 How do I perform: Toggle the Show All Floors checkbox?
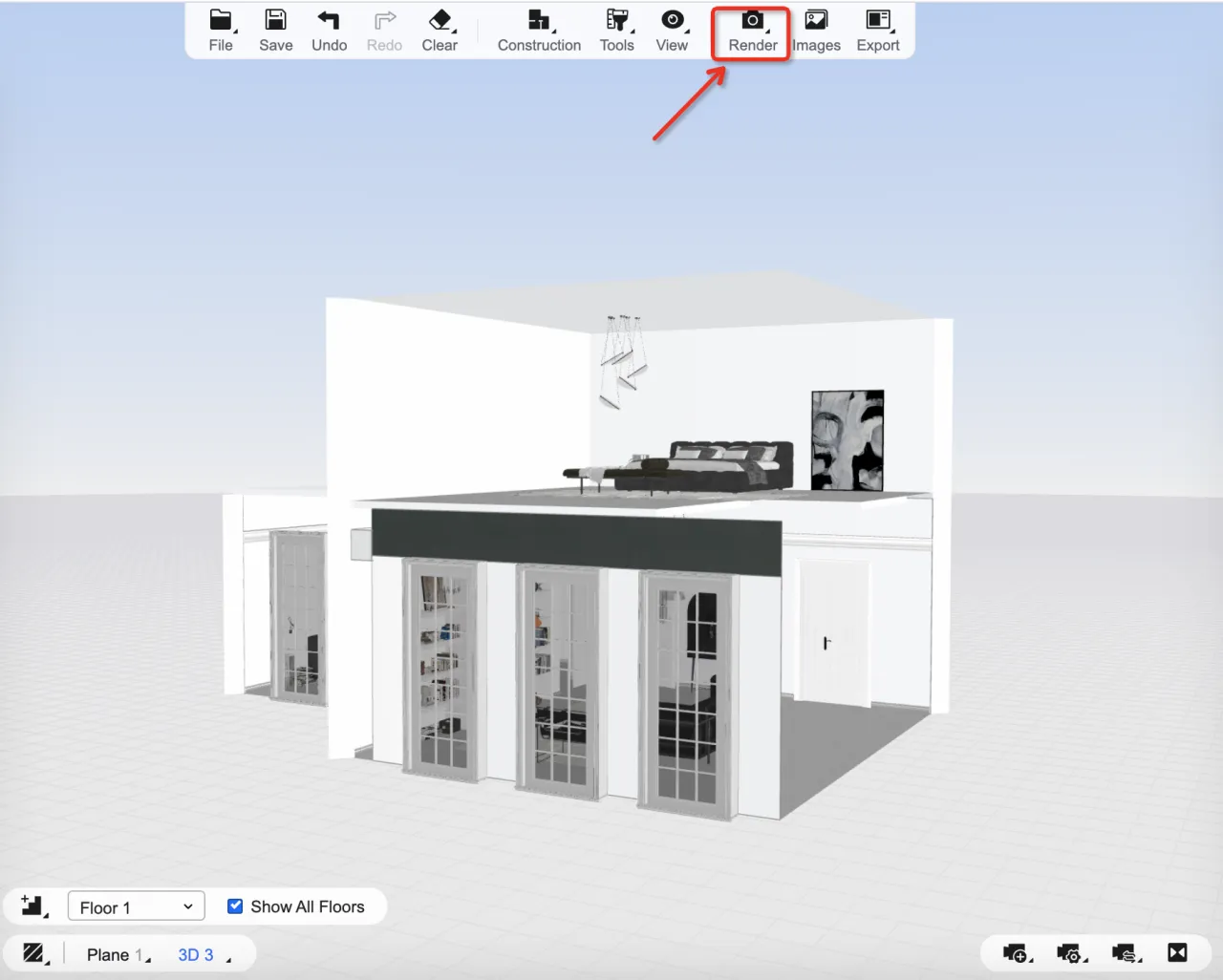pyautogui.click(x=235, y=906)
